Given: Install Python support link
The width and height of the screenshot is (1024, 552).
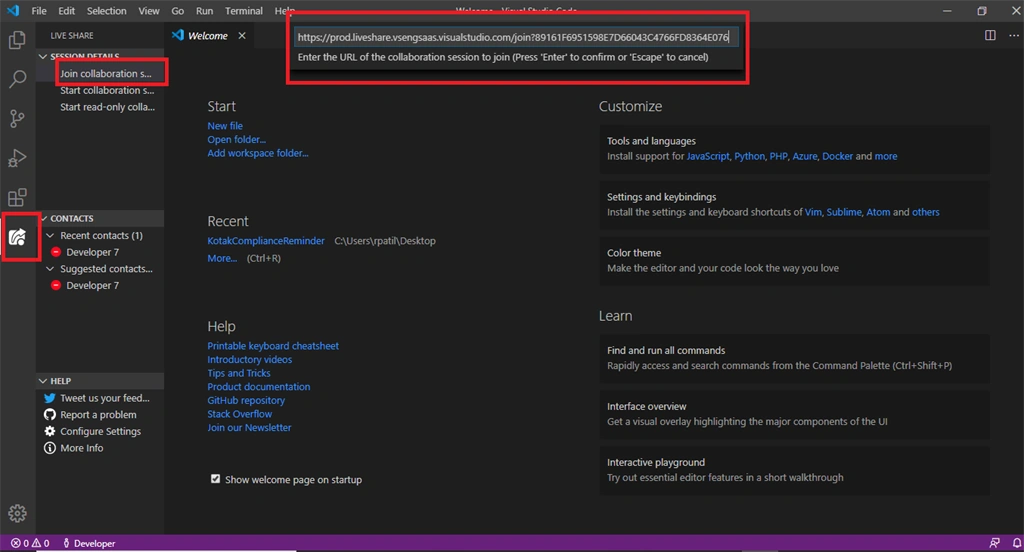Looking at the screenshot, I should [749, 156].
